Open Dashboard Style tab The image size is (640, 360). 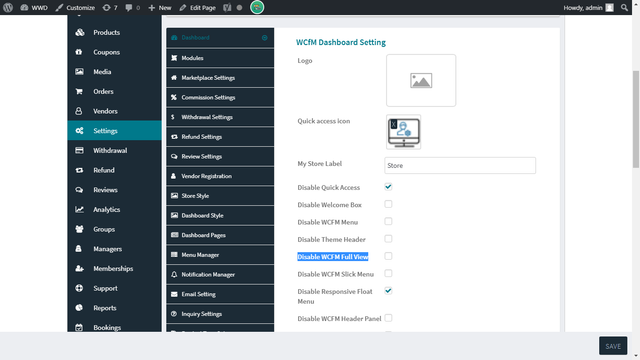pyautogui.click(x=220, y=216)
